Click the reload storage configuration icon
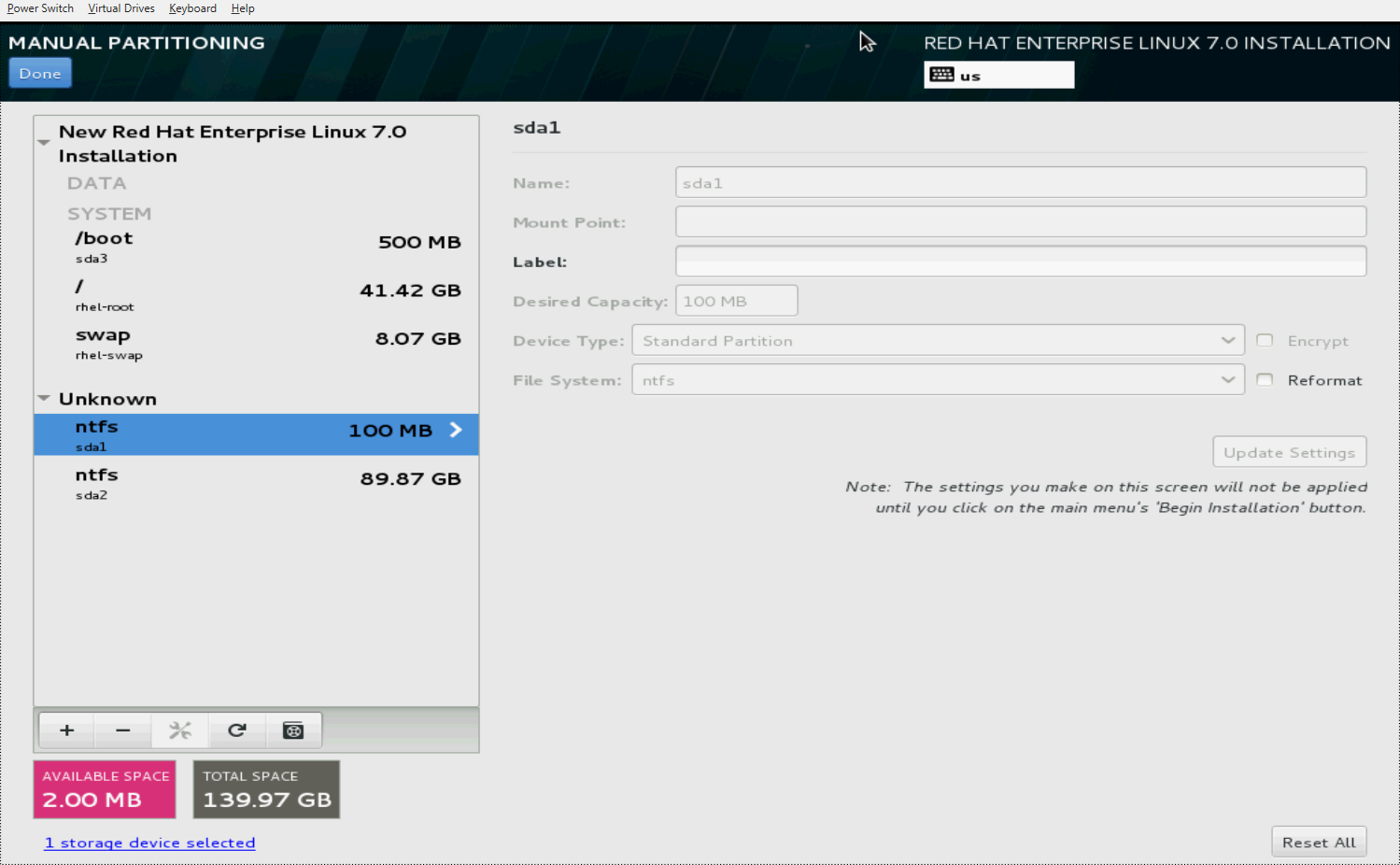Screen dimensions: 1400x865 point(237,730)
